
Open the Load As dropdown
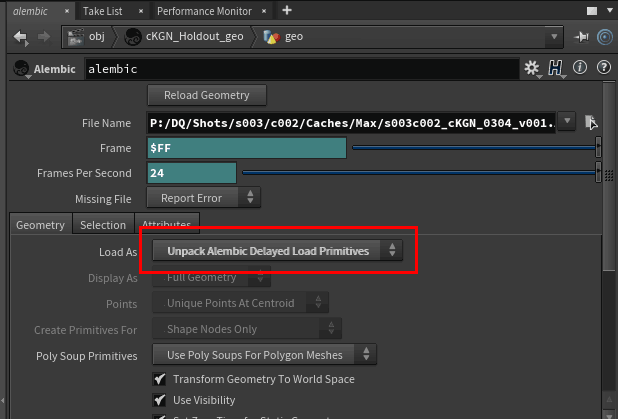pos(277,251)
